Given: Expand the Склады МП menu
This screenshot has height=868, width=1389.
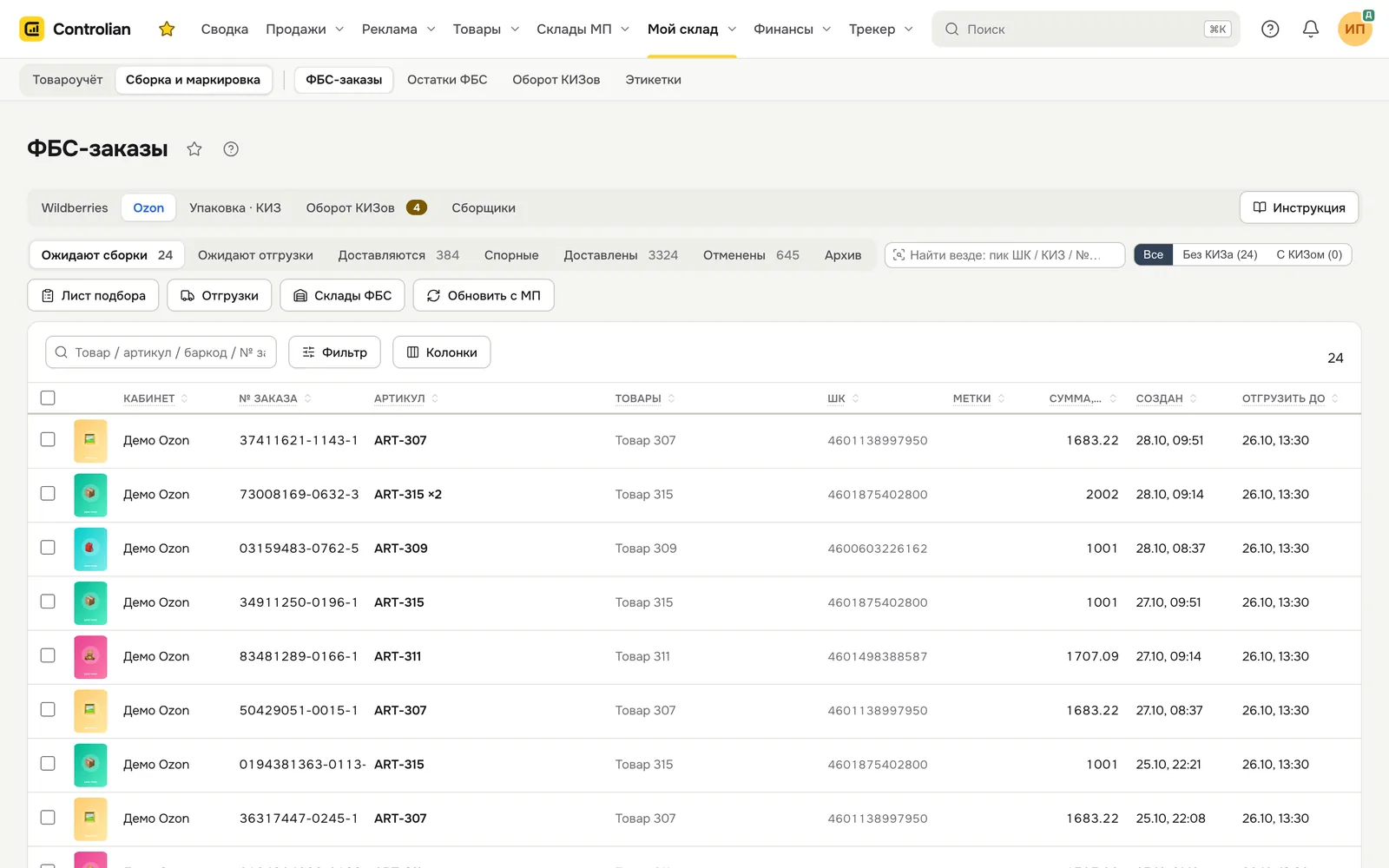Looking at the screenshot, I should click(x=583, y=30).
